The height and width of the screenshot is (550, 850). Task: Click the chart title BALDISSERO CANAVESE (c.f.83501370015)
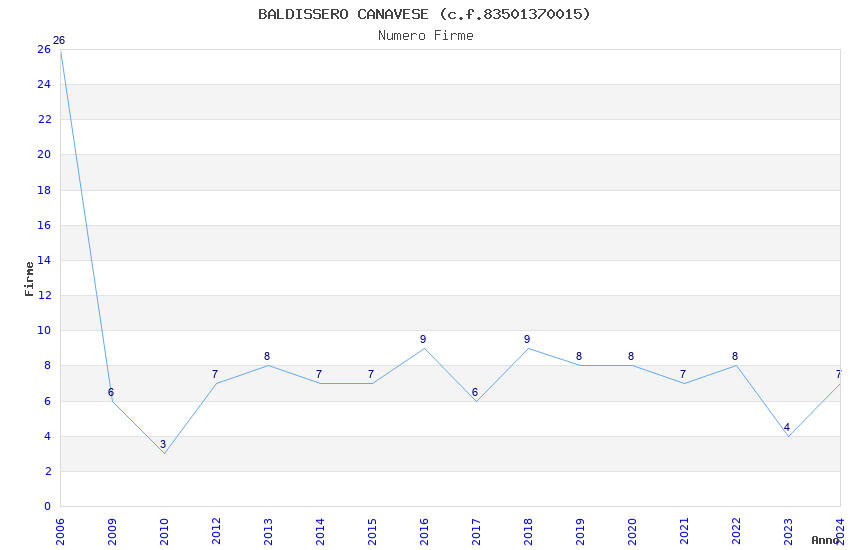coord(424,14)
